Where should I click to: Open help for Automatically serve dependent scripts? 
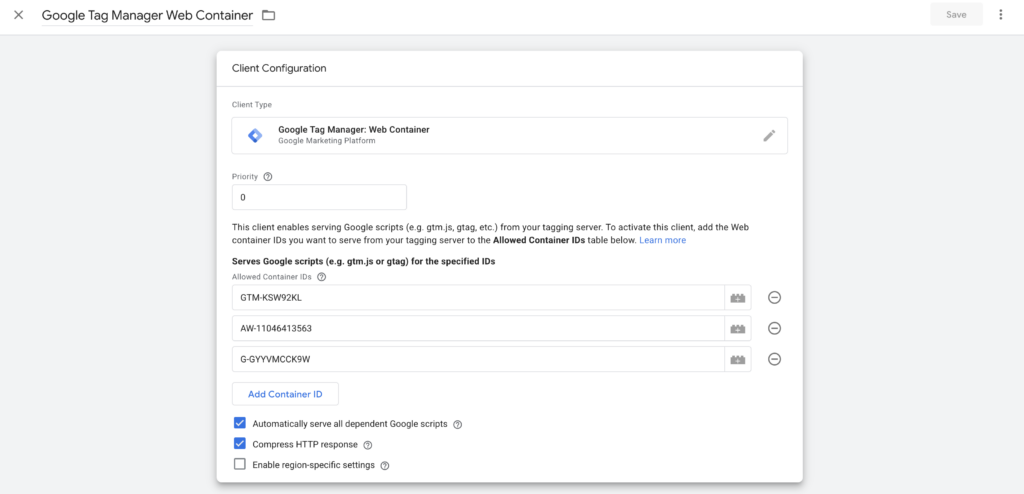click(x=458, y=425)
